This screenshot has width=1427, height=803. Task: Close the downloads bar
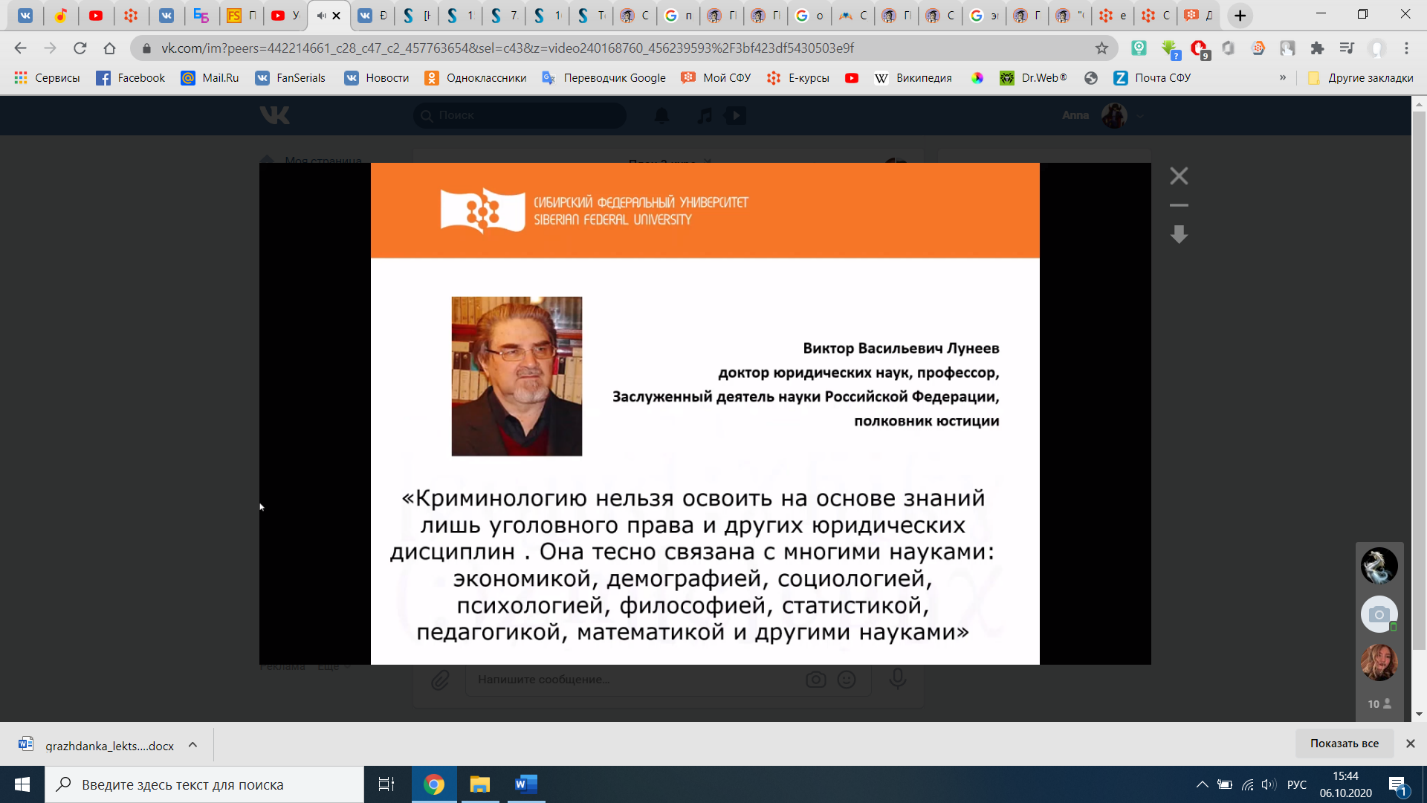(1410, 744)
